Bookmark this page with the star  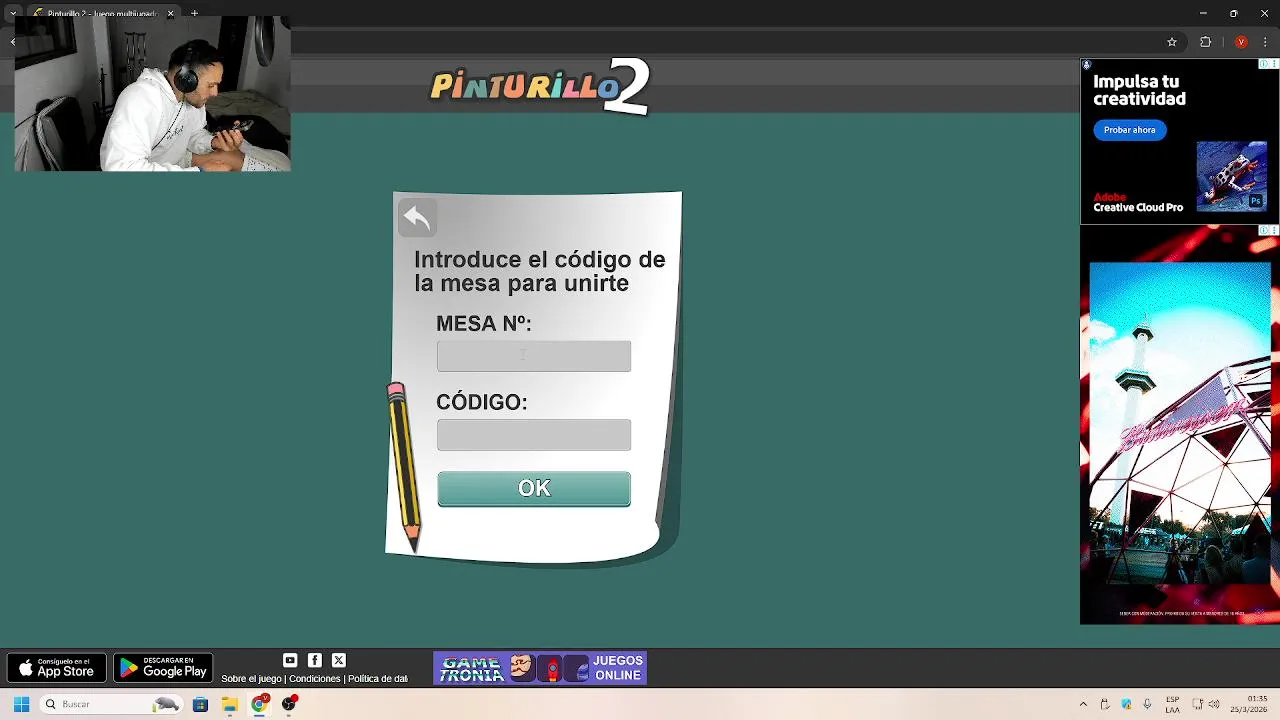pos(1172,42)
